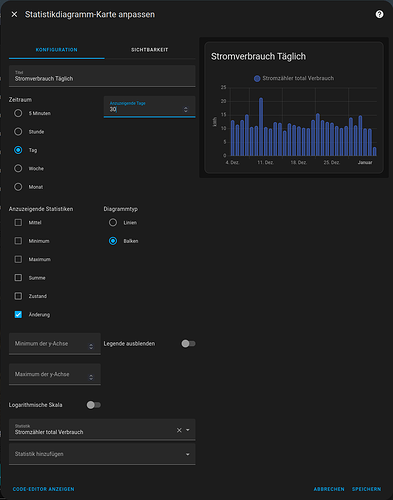Choose the Linien chart type
The image size is (393, 500).
(113, 222)
